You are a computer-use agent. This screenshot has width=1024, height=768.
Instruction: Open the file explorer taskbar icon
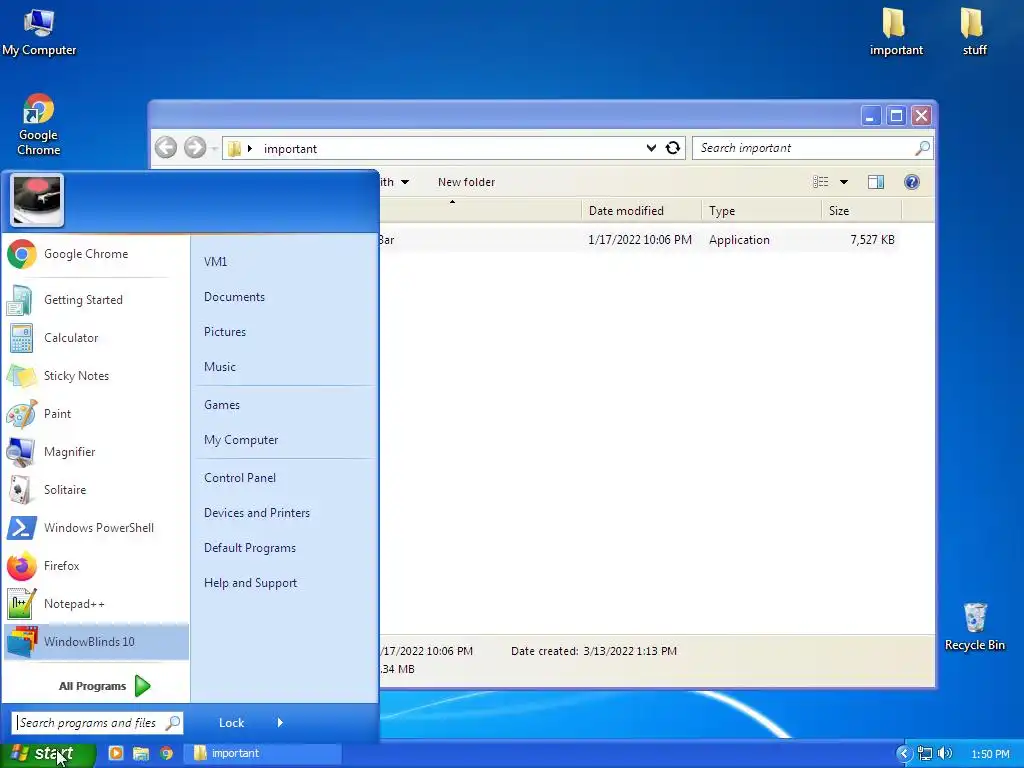[141, 753]
